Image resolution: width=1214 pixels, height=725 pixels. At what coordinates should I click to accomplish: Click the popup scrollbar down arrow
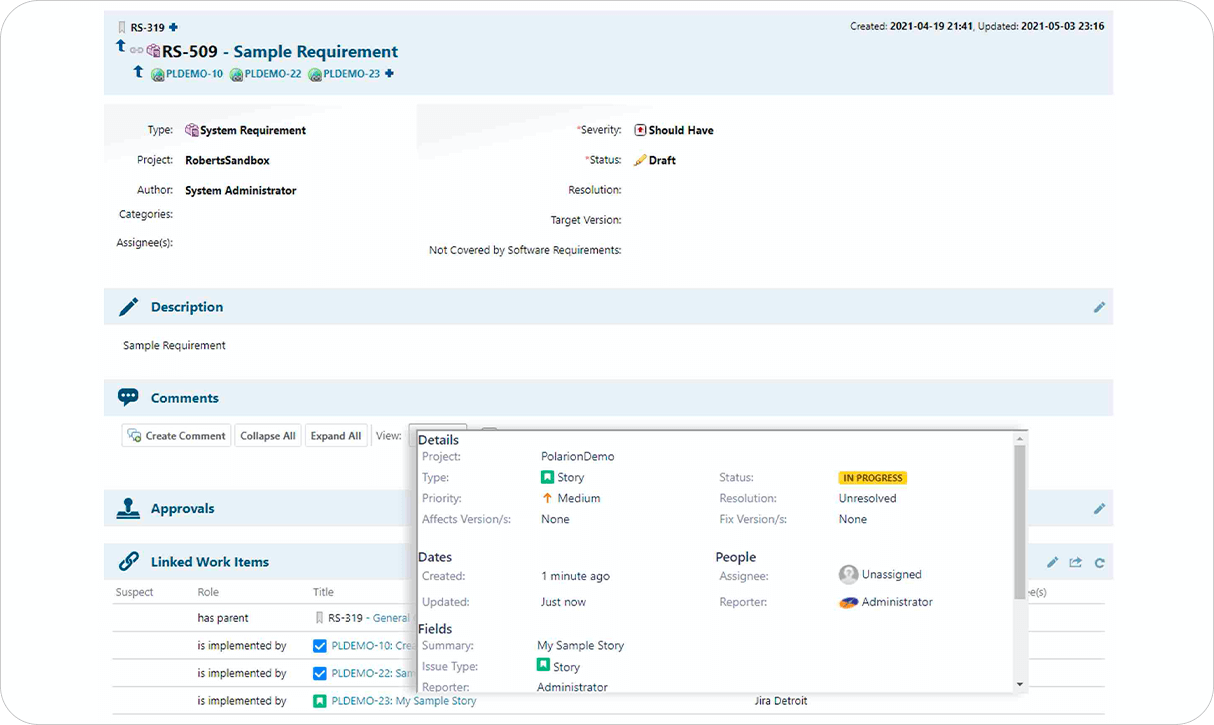(1019, 684)
